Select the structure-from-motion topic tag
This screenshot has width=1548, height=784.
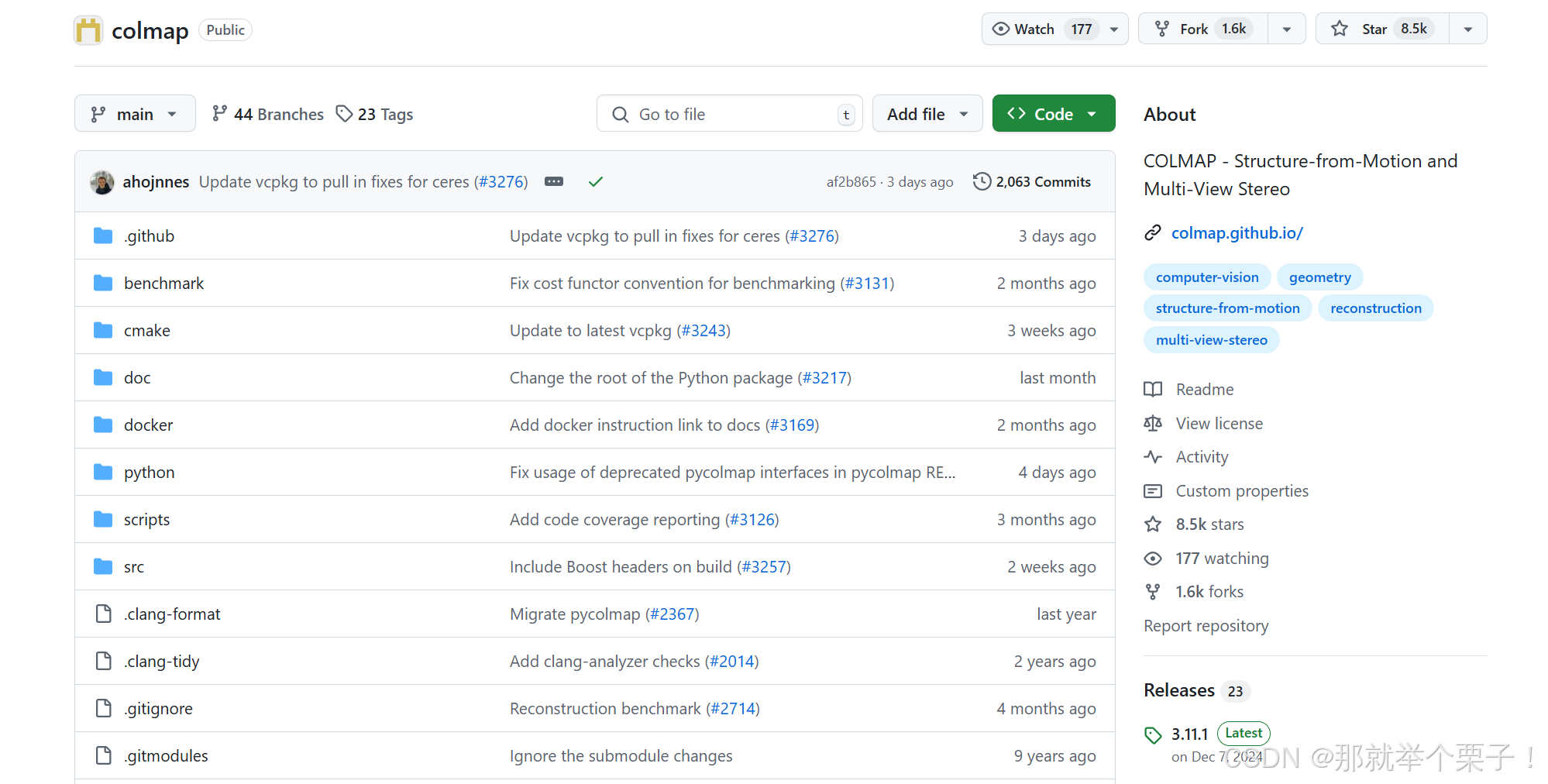[1227, 308]
